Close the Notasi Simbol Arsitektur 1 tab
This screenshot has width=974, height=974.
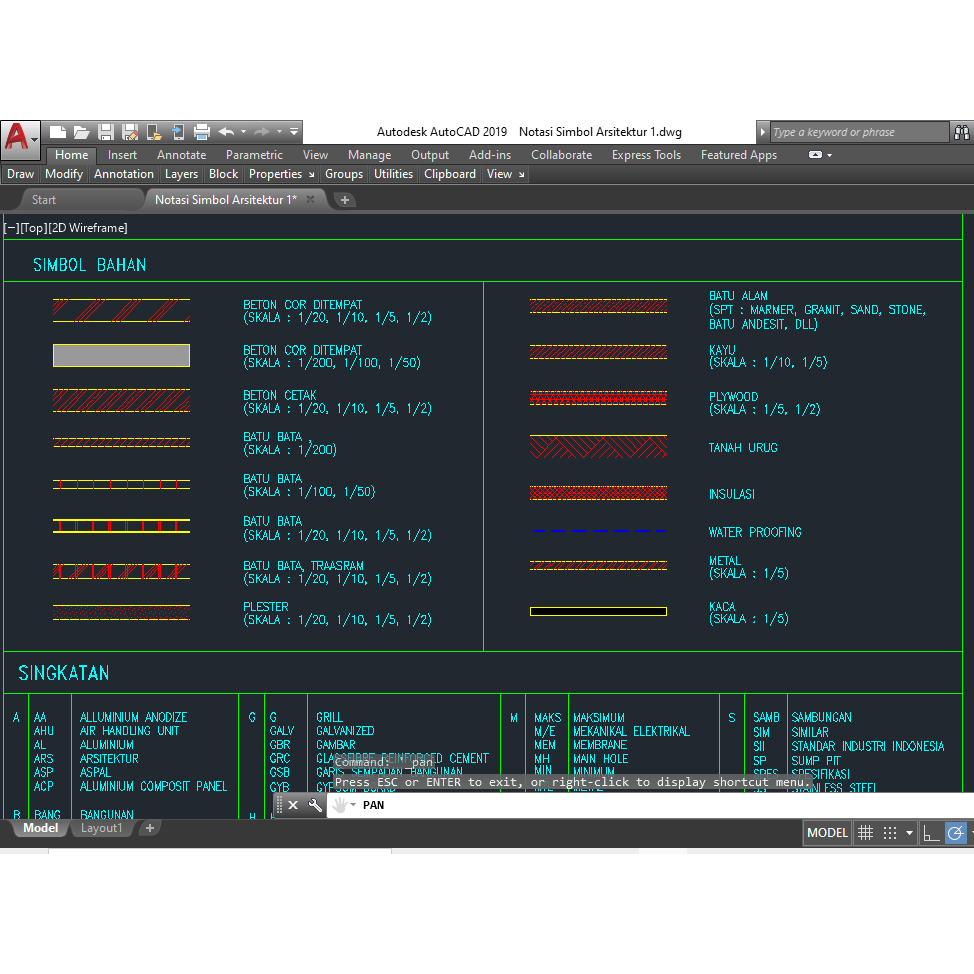tap(310, 199)
